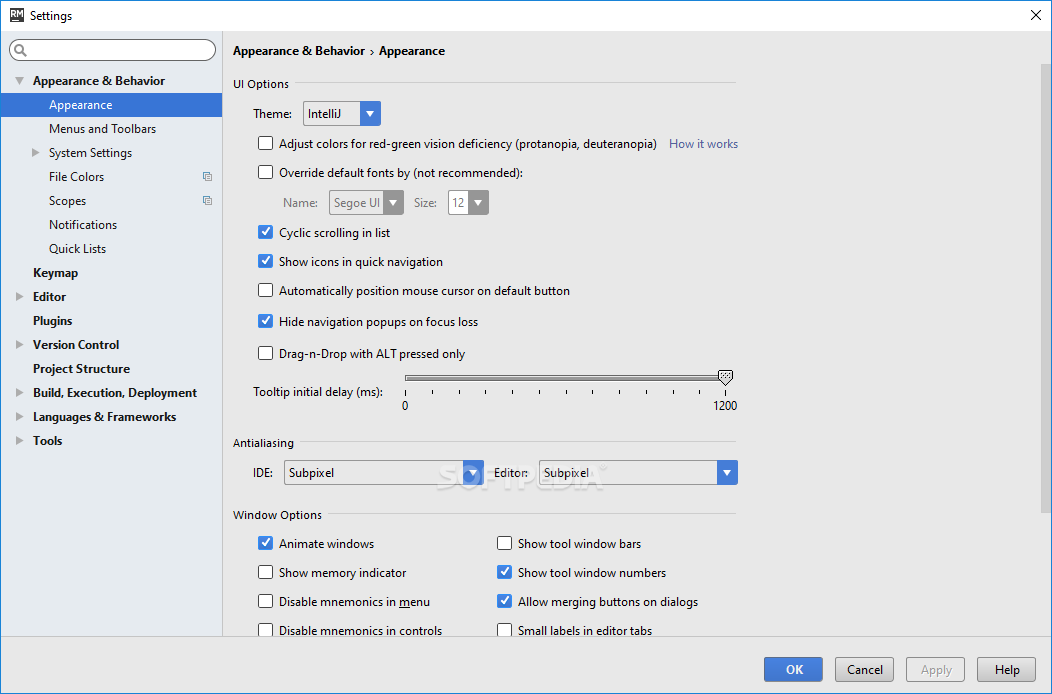Image resolution: width=1052 pixels, height=694 pixels.
Task: Open Project Structure settings
Action: 81,368
